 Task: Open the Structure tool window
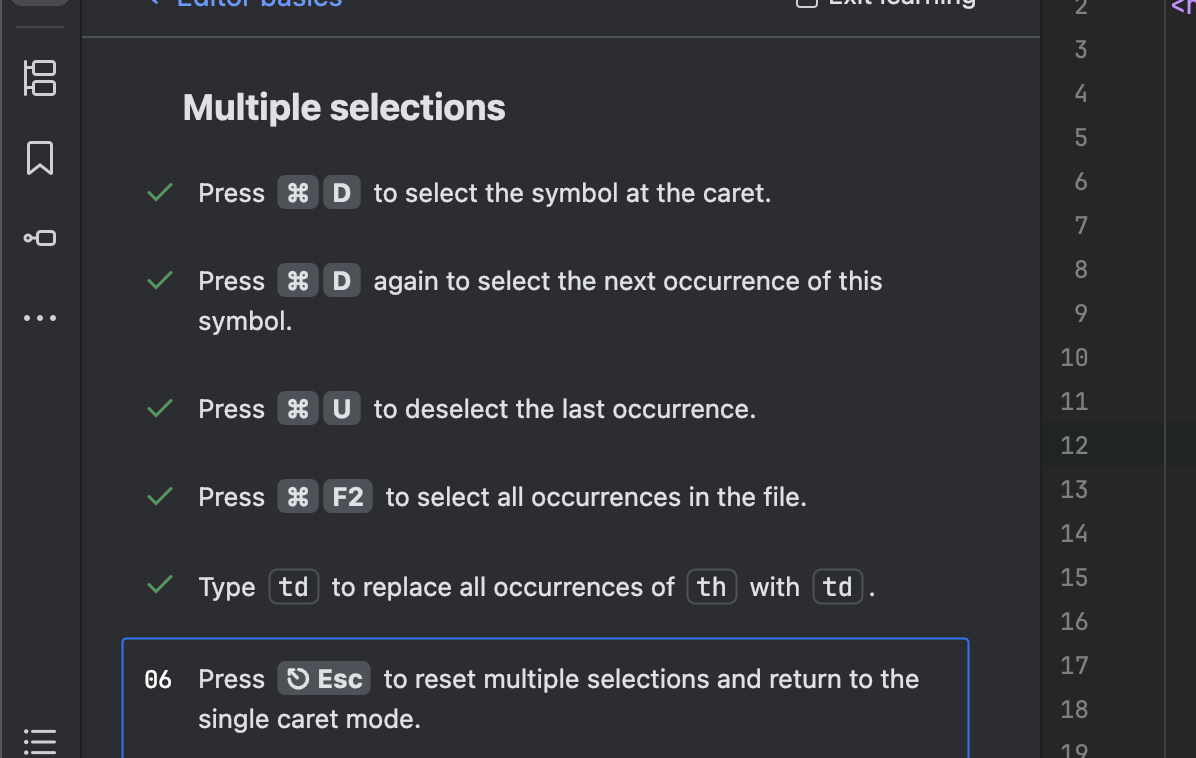40,78
